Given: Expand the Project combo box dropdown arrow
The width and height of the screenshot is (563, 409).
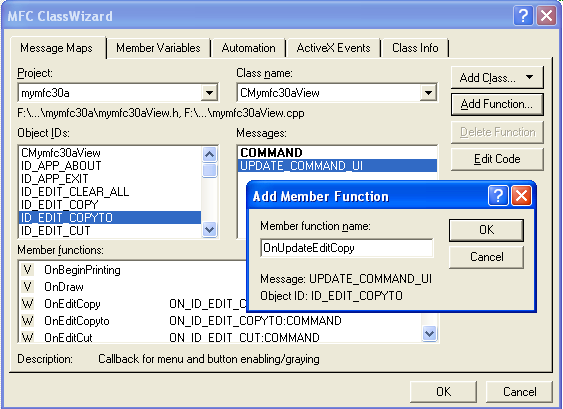Looking at the screenshot, I should click(x=209, y=93).
